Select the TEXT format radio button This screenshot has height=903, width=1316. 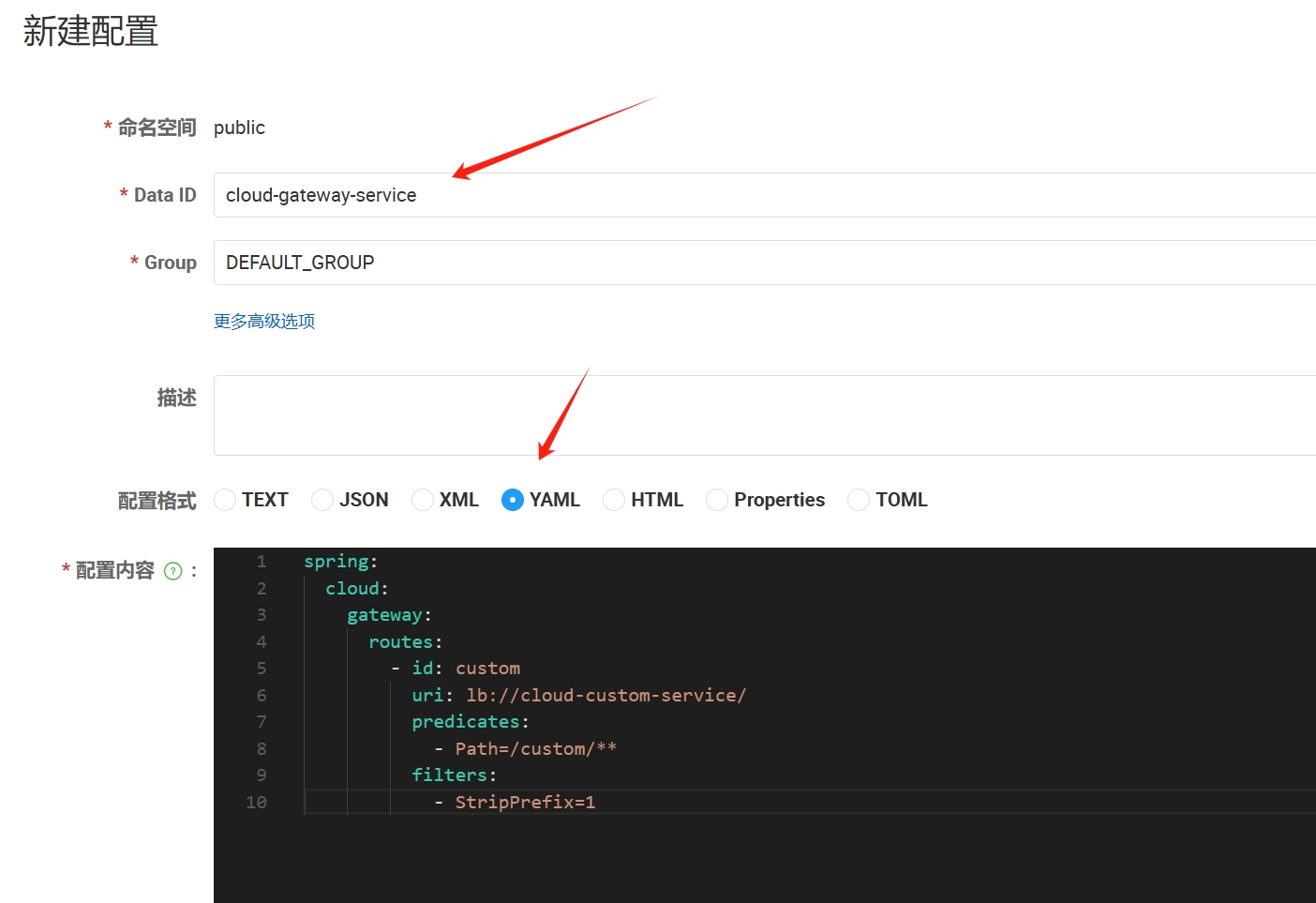pyautogui.click(x=225, y=500)
